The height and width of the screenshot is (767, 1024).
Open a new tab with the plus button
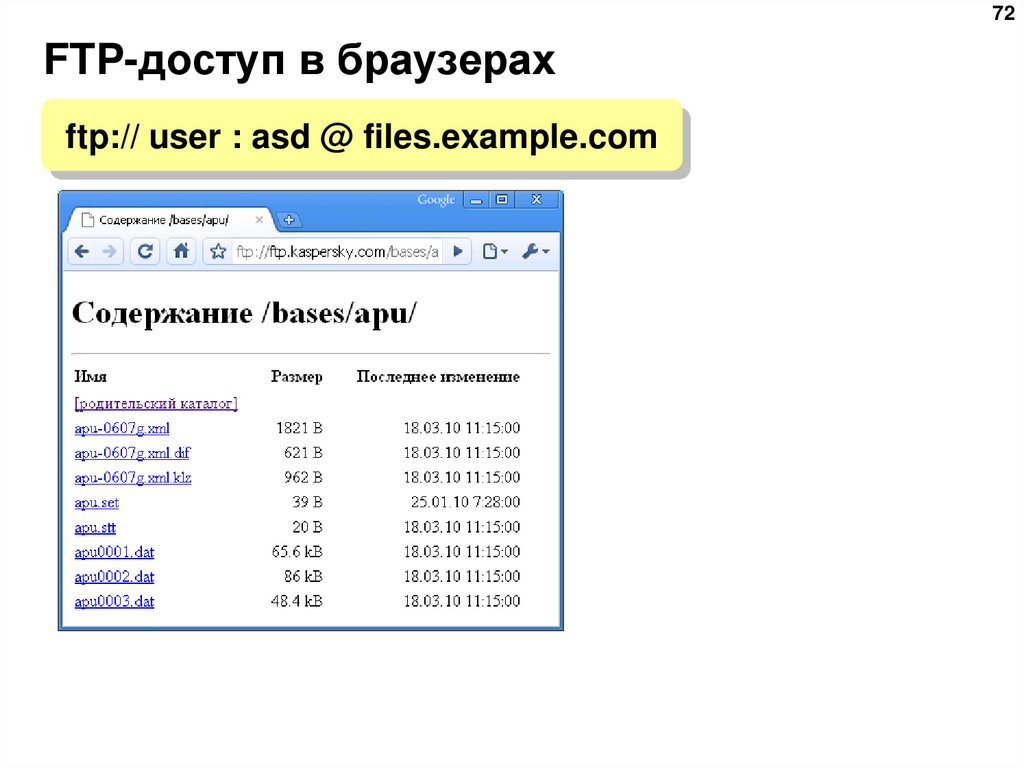click(289, 220)
